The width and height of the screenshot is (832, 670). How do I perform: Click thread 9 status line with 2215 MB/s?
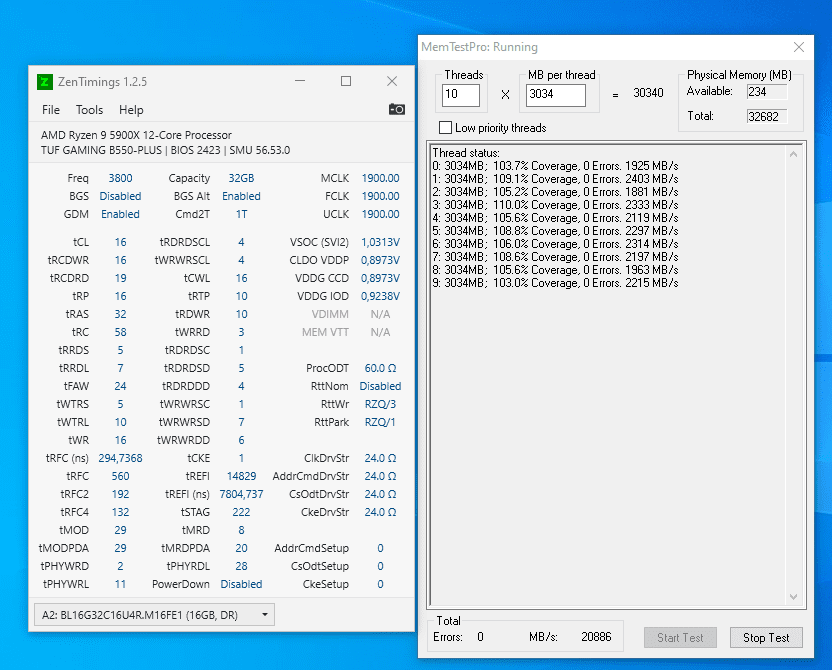[555, 283]
